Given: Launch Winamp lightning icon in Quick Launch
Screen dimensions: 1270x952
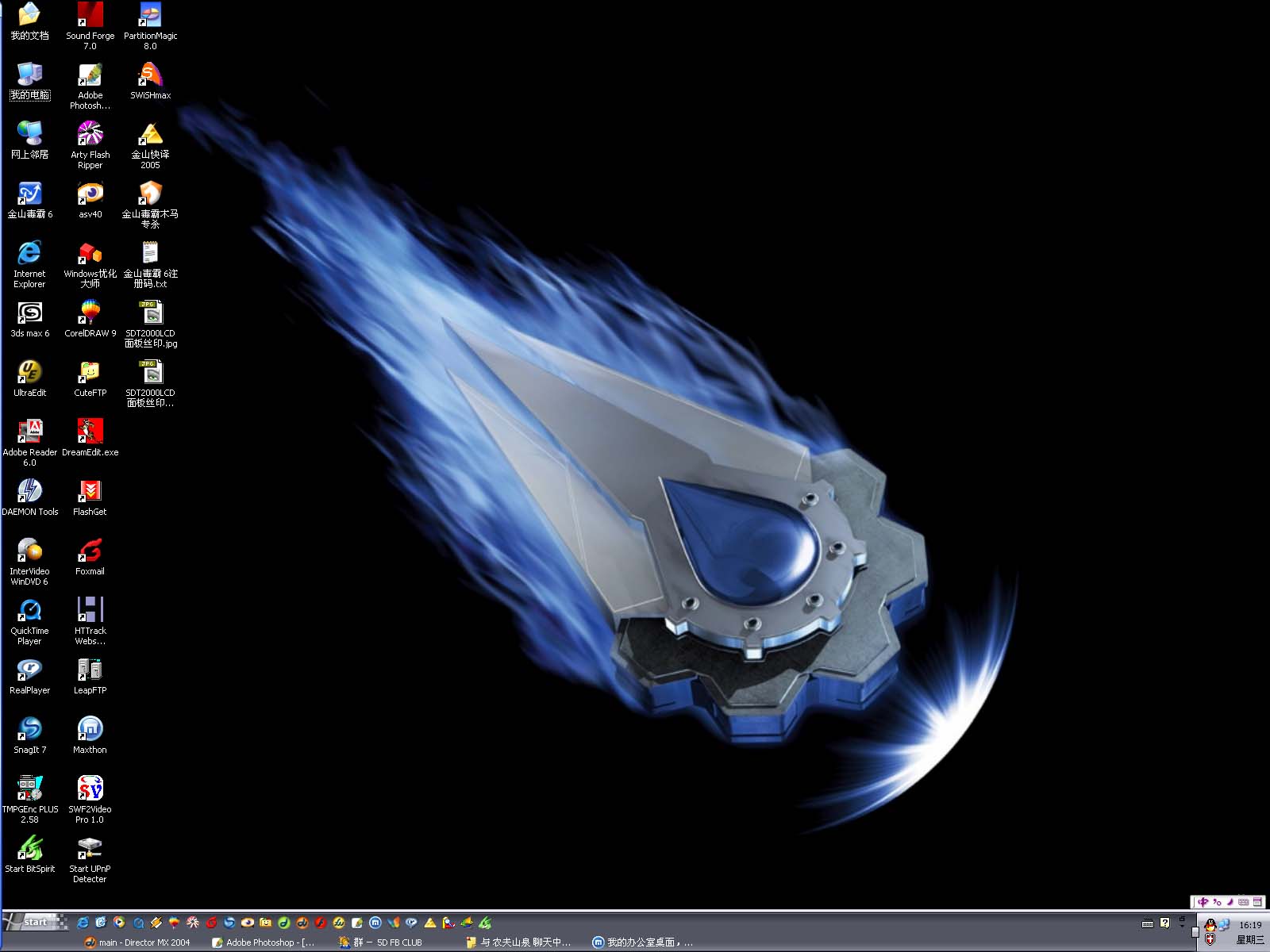Looking at the screenshot, I should pos(156,923).
